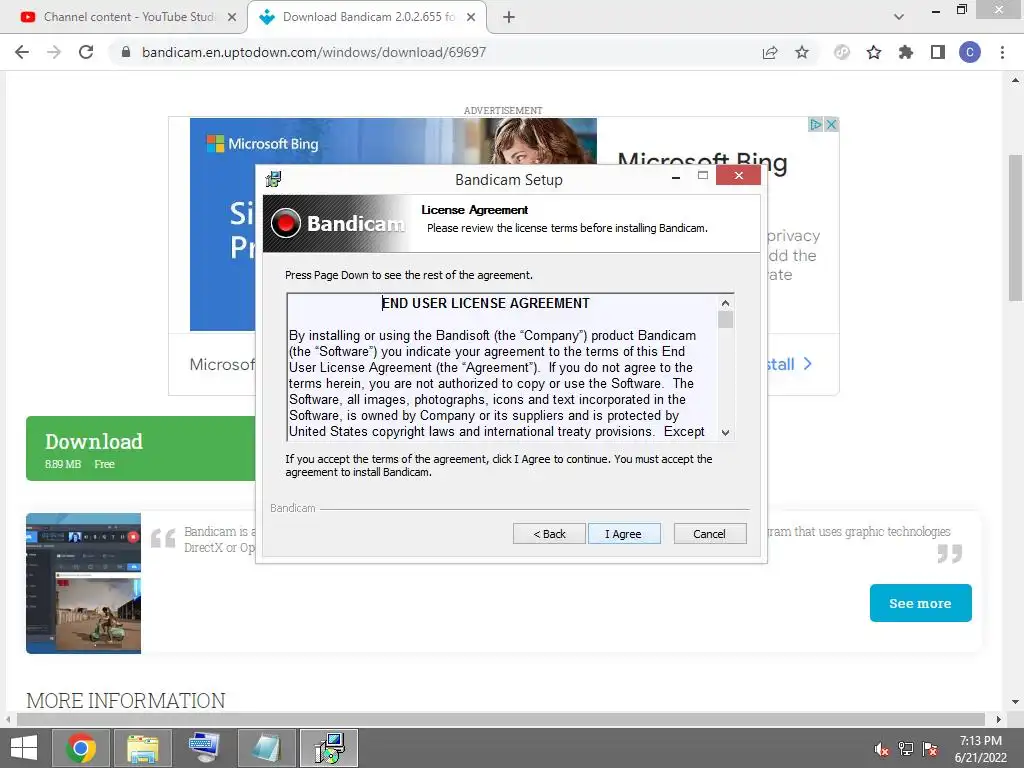The width and height of the screenshot is (1024, 768).
Task: Click the page scroll down arrow
Action: point(1015,702)
